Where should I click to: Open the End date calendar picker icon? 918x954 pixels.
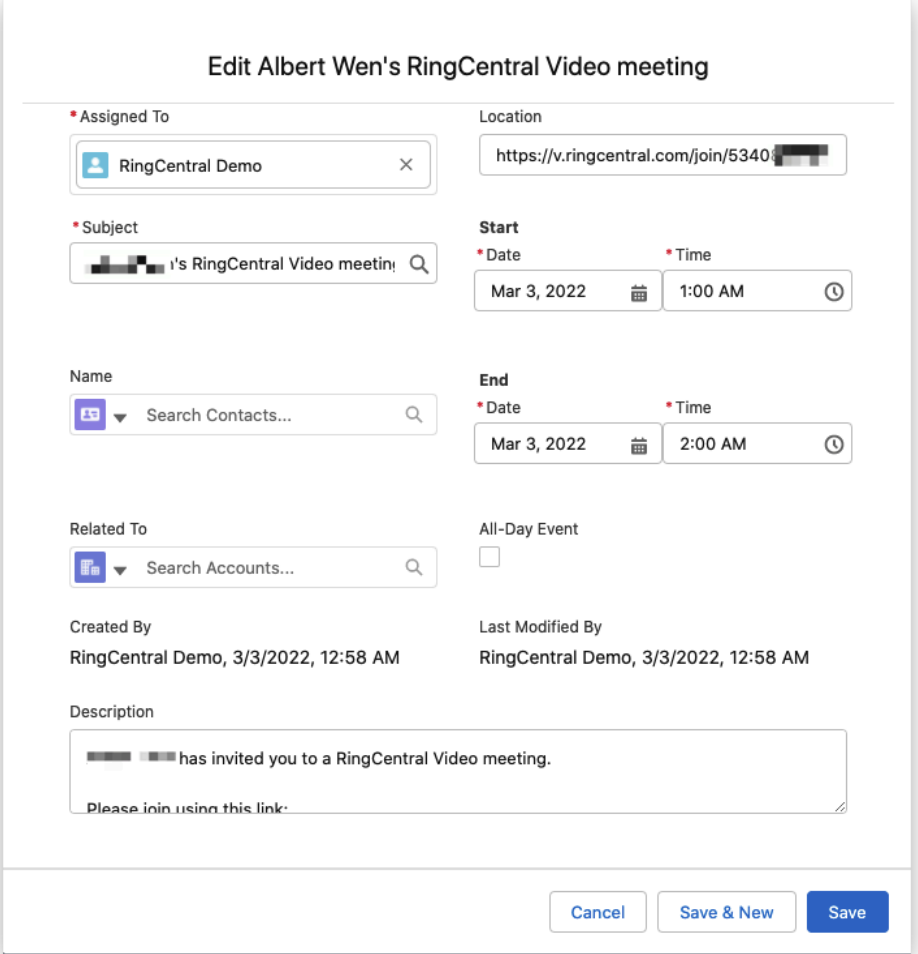[639, 445]
